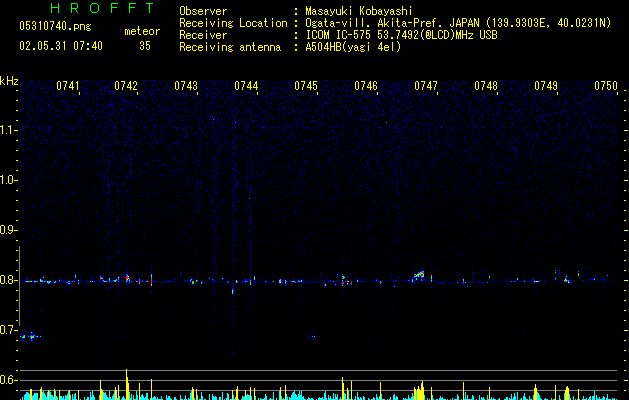Screen dimensions: 629x400
Task: Click the Observer field label
Action: 203,11
